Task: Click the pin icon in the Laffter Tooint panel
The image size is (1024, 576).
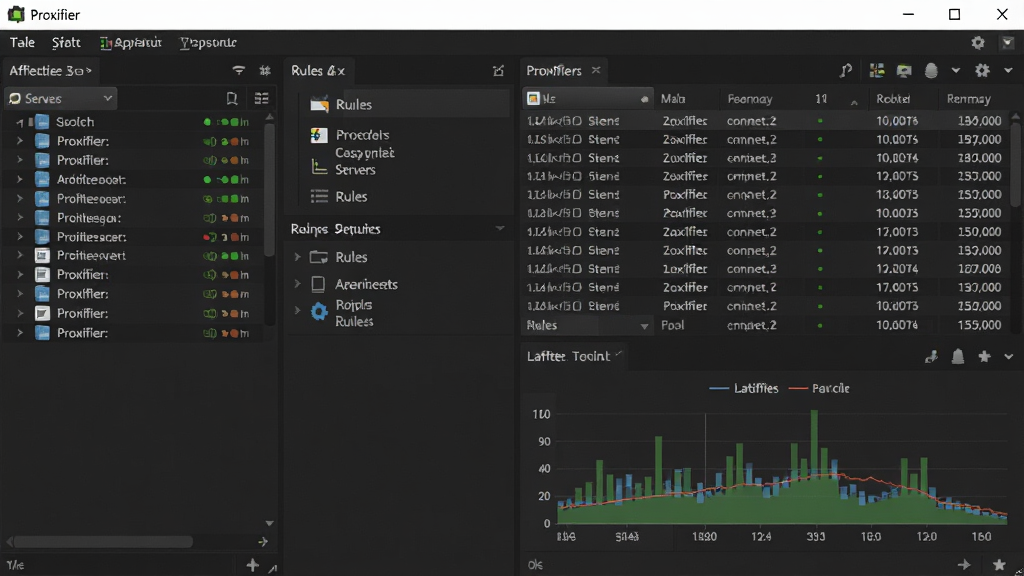Action: point(931,357)
